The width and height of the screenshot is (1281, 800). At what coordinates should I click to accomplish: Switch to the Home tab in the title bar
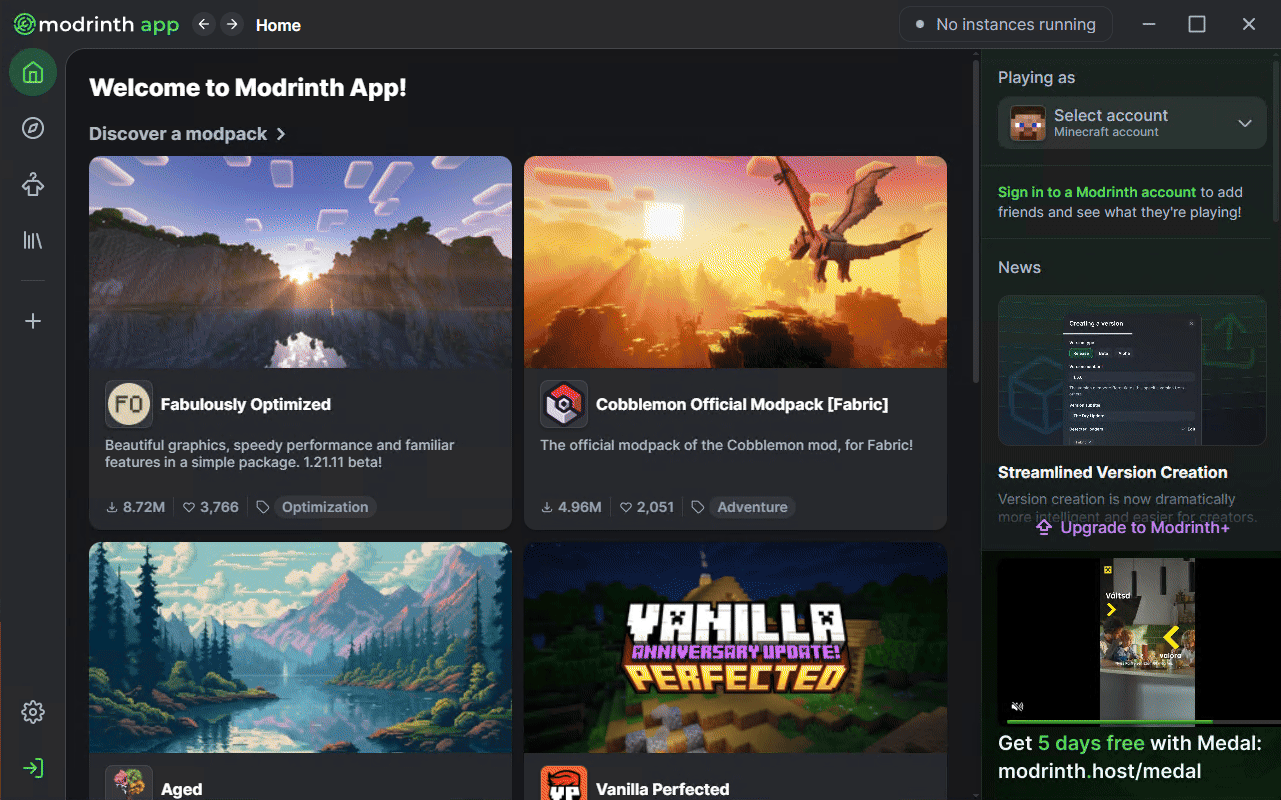(277, 25)
